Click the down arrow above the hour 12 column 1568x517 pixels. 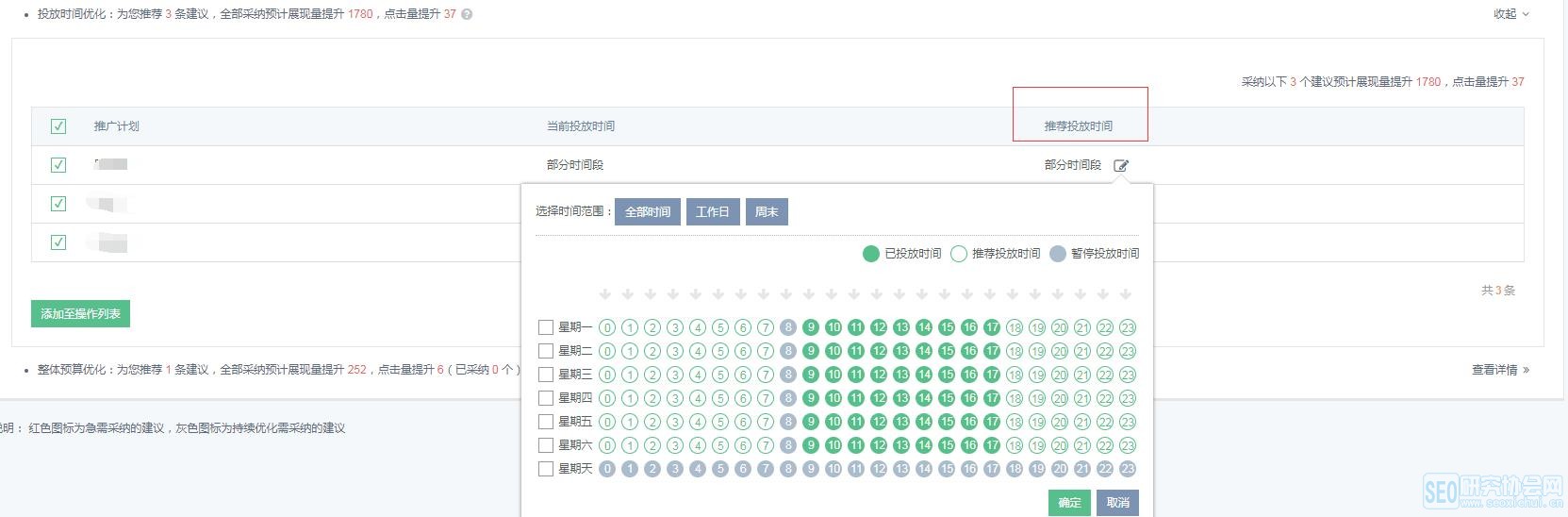click(877, 294)
